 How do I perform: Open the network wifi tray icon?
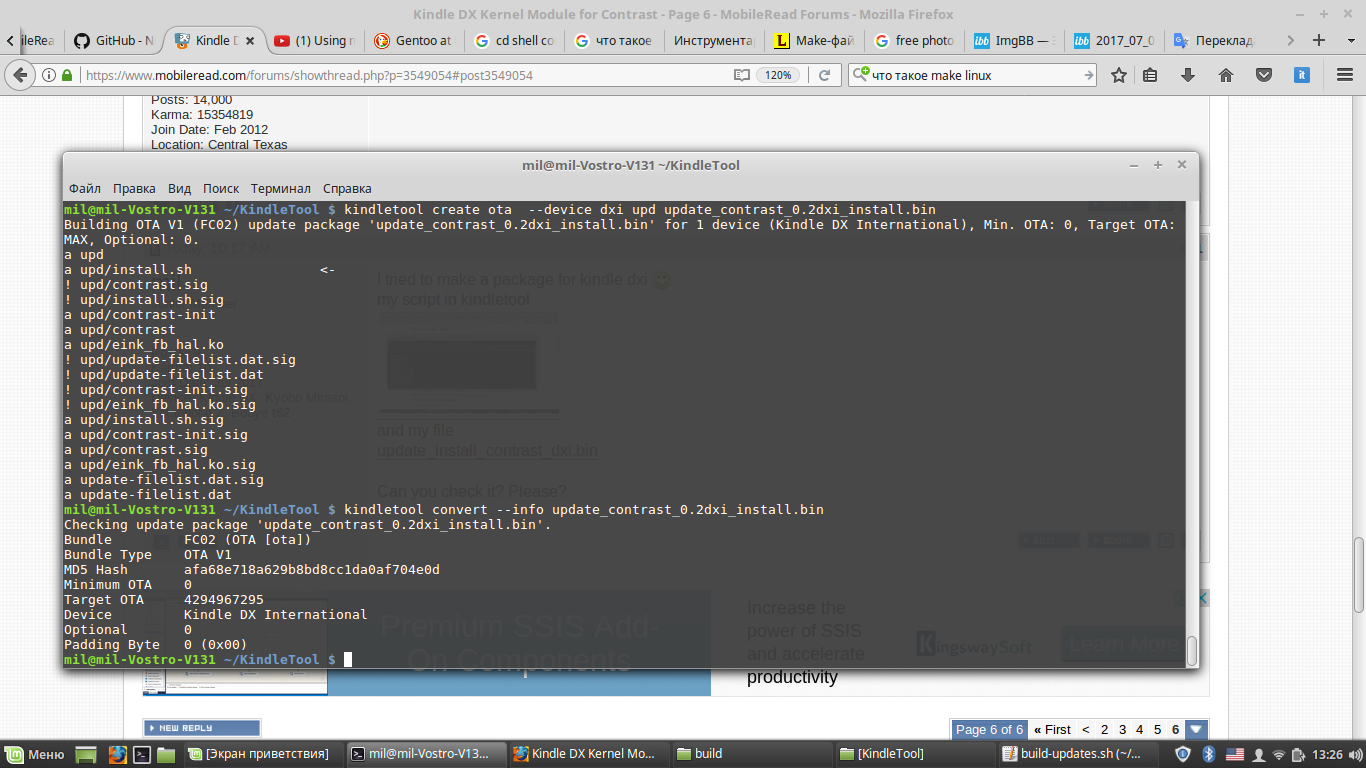click(x=1278, y=754)
